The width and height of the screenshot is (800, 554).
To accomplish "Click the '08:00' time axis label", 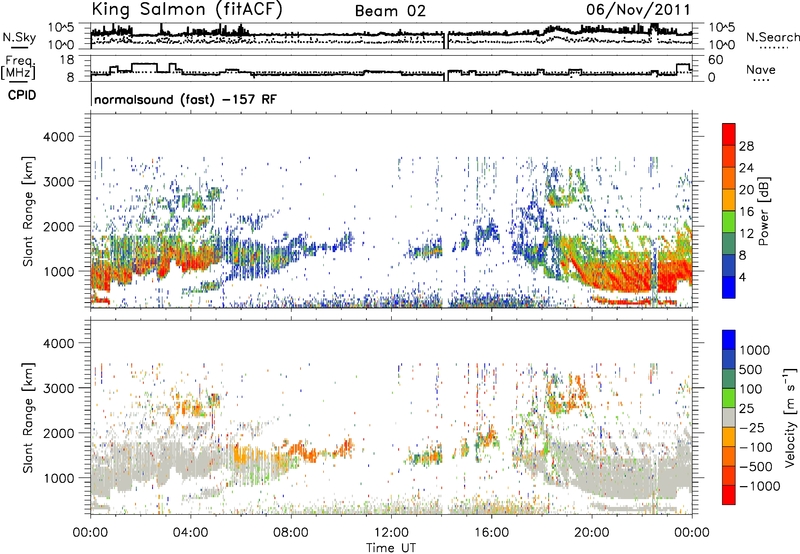I will click(291, 533).
